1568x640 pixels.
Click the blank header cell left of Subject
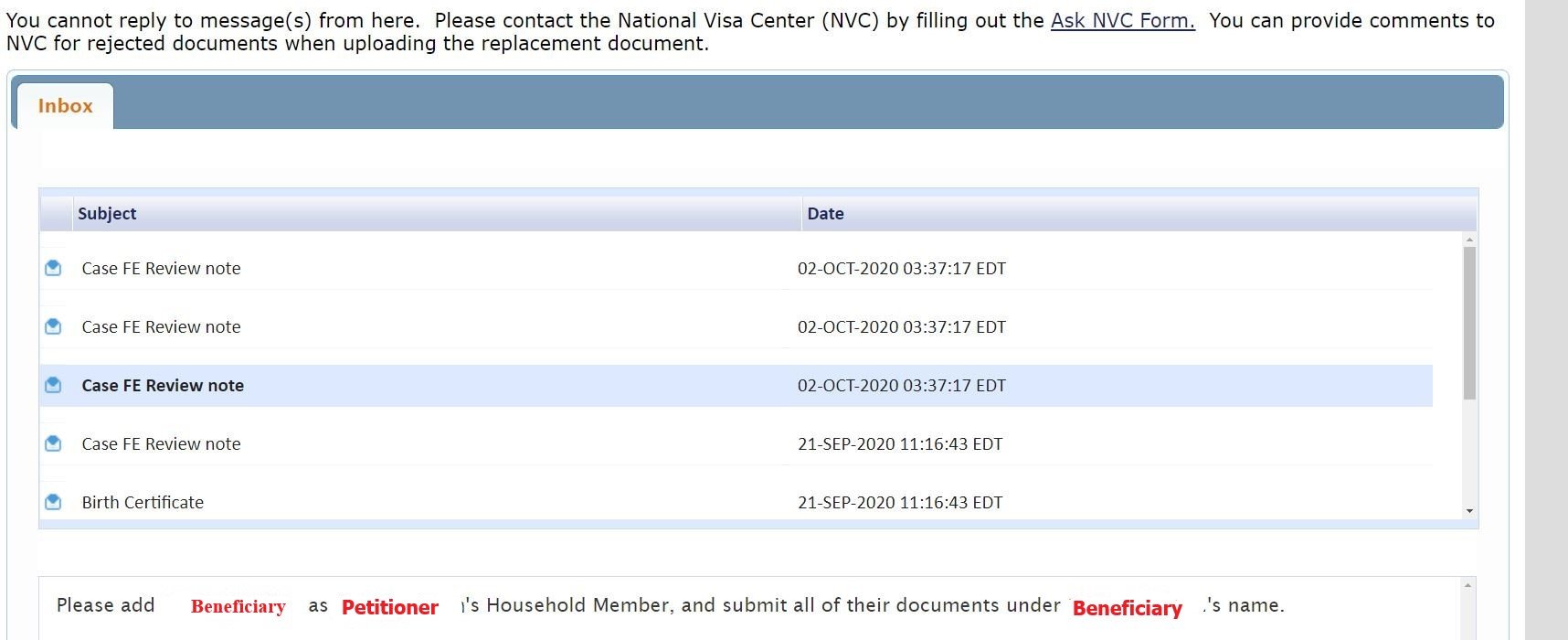tap(56, 214)
